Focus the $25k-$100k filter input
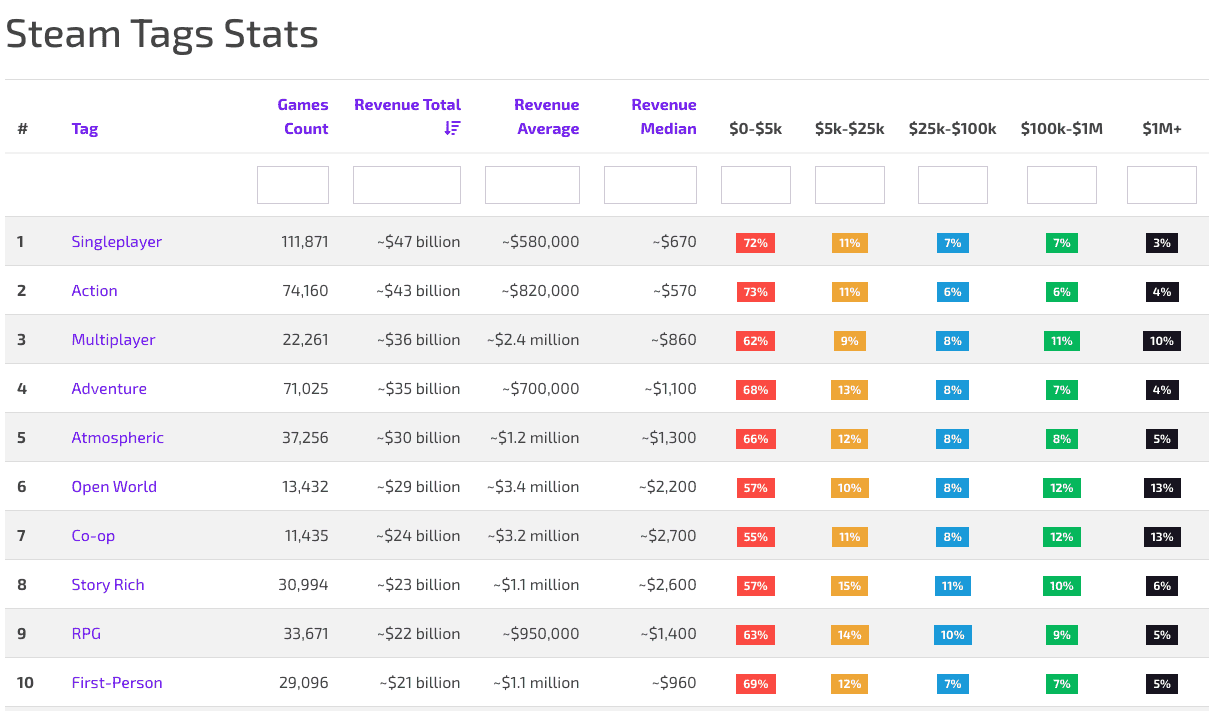Viewport: 1216px width, 711px height. click(x=953, y=185)
